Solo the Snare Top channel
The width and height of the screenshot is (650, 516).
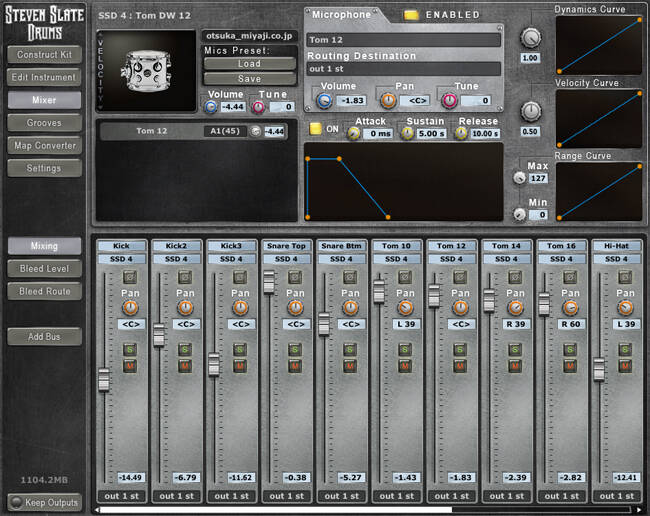click(295, 349)
